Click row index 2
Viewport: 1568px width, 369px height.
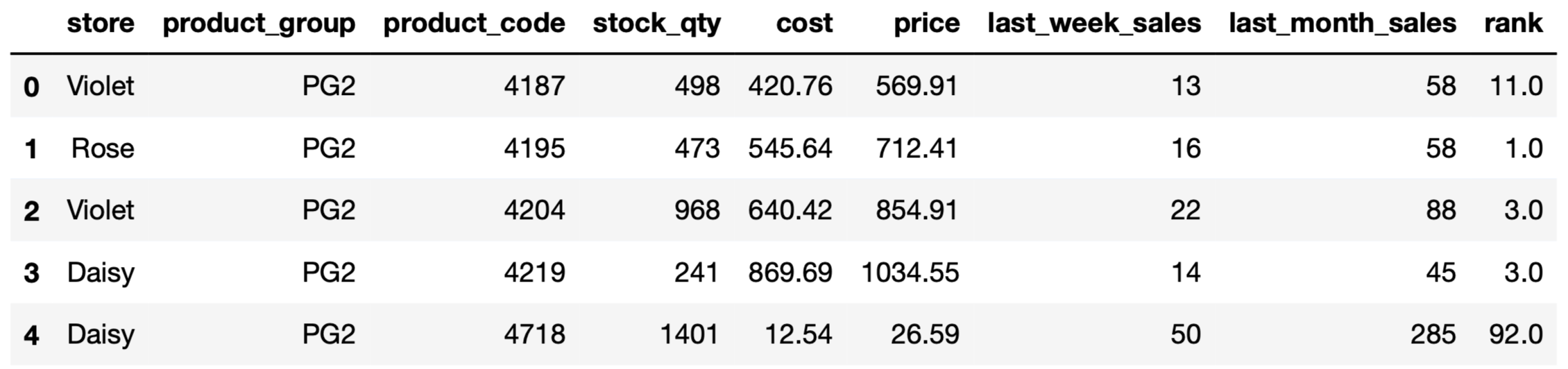pos(31,211)
